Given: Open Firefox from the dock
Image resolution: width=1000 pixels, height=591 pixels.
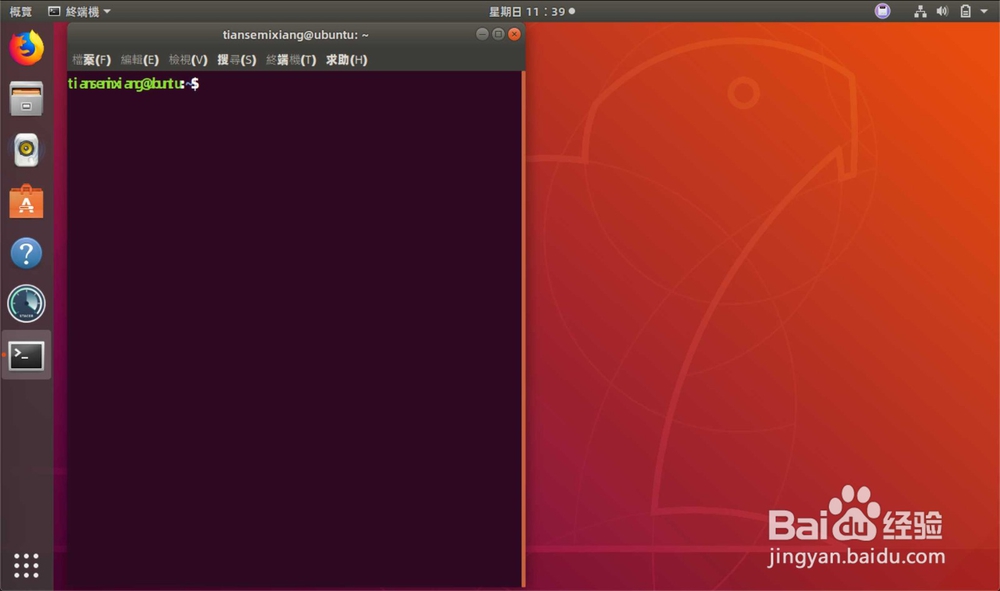Looking at the screenshot, I should [26, 48].
